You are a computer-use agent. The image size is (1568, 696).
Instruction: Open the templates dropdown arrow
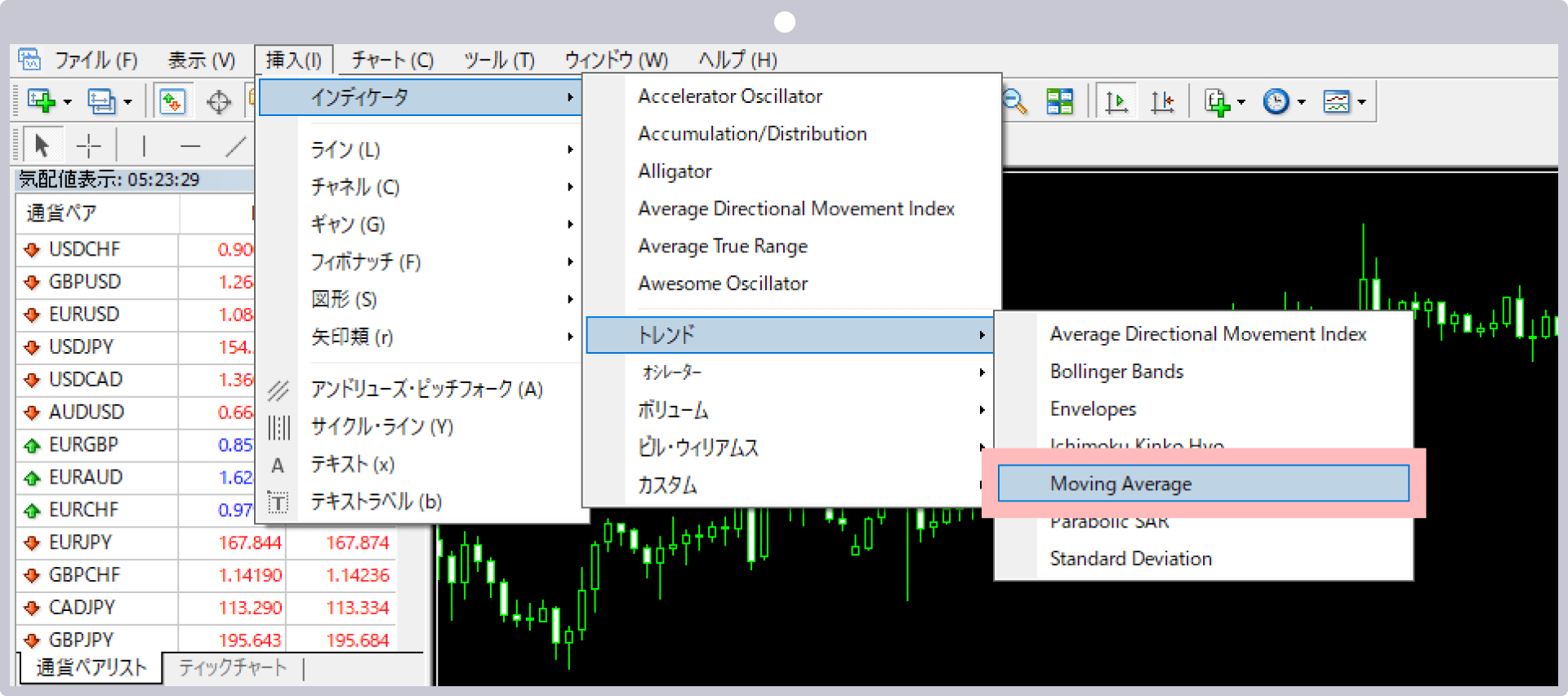click(x=1361, y=102)
